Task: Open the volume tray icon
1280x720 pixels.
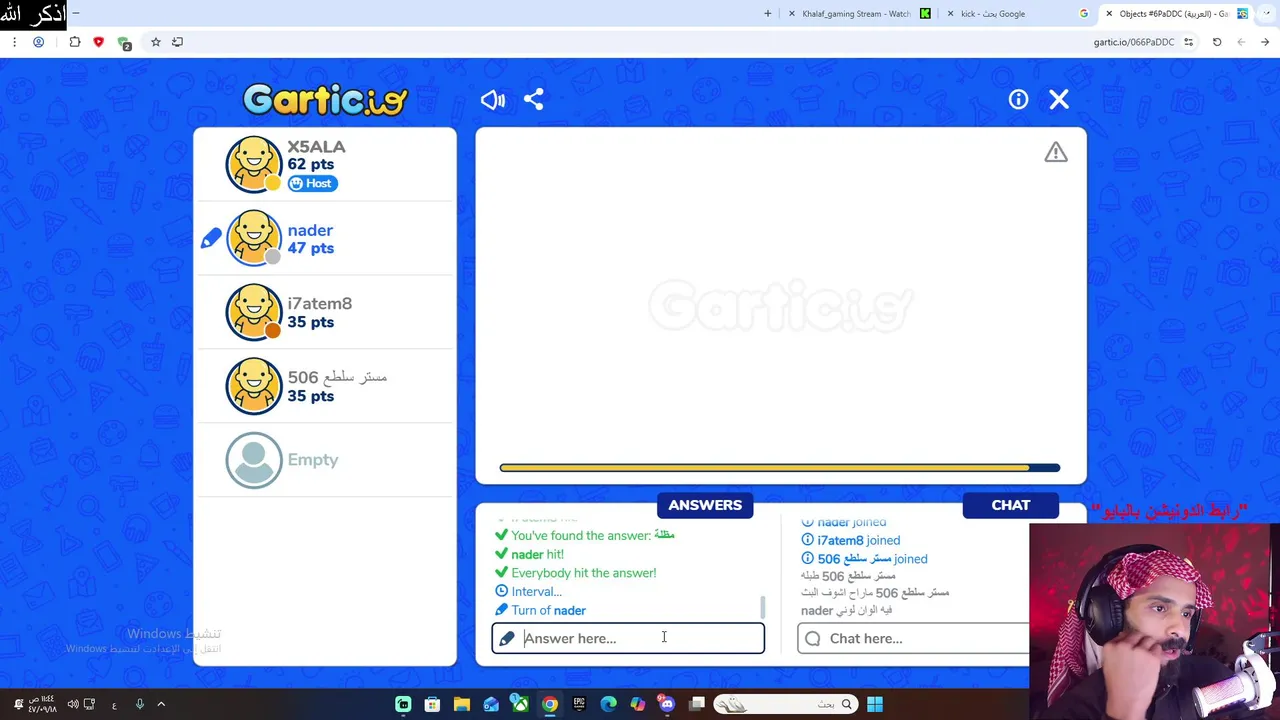Action: (x=73, y=704)
